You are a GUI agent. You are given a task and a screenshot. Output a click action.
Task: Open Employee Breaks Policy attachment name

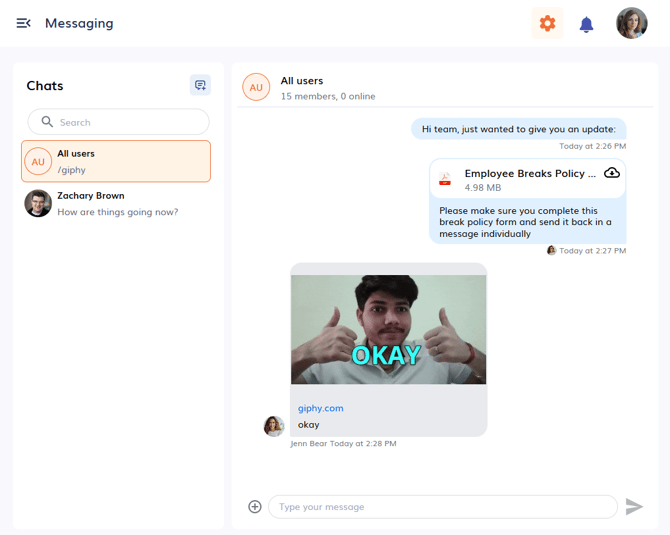[x=530, y=173]
